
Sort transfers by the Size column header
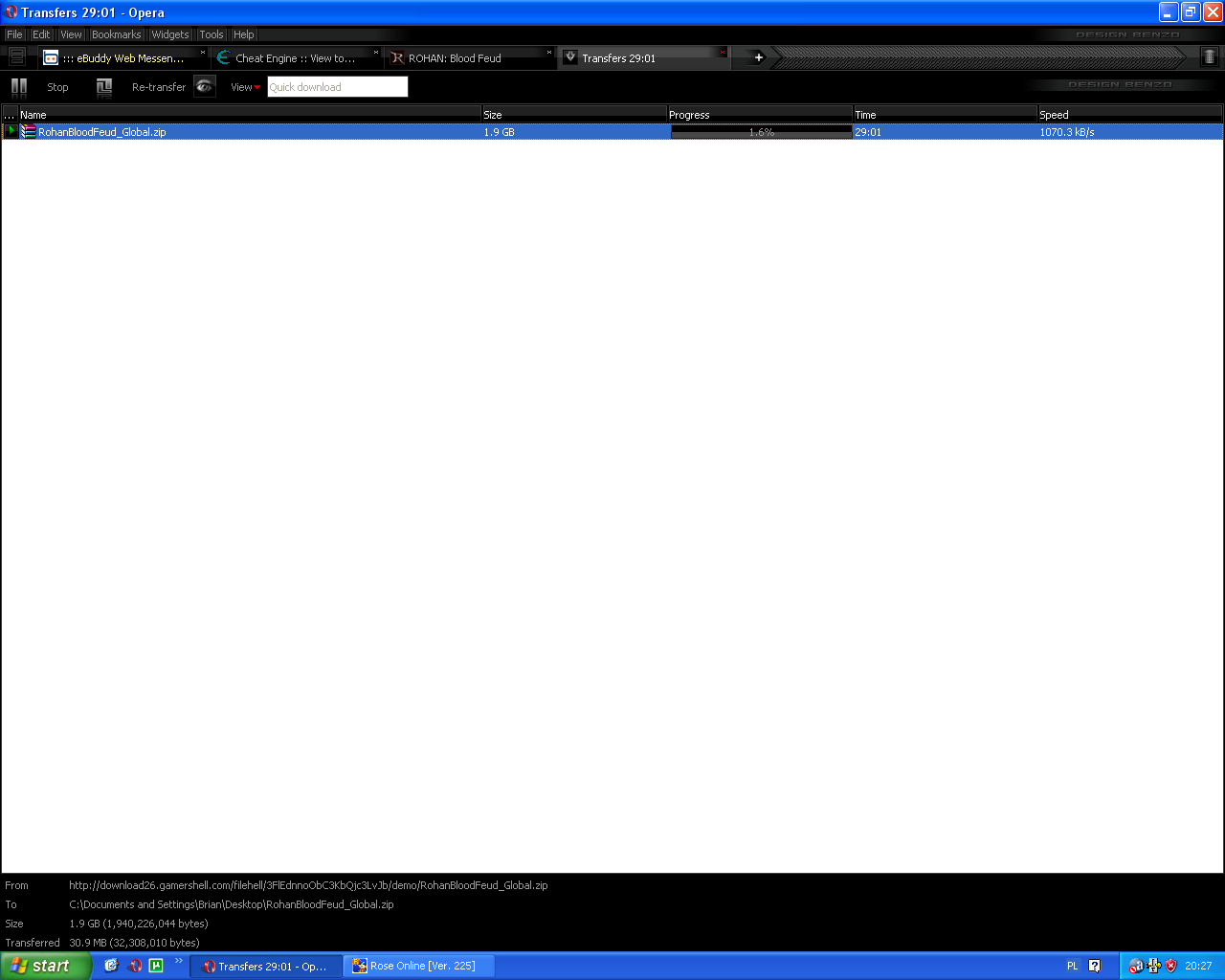(573, 115)
